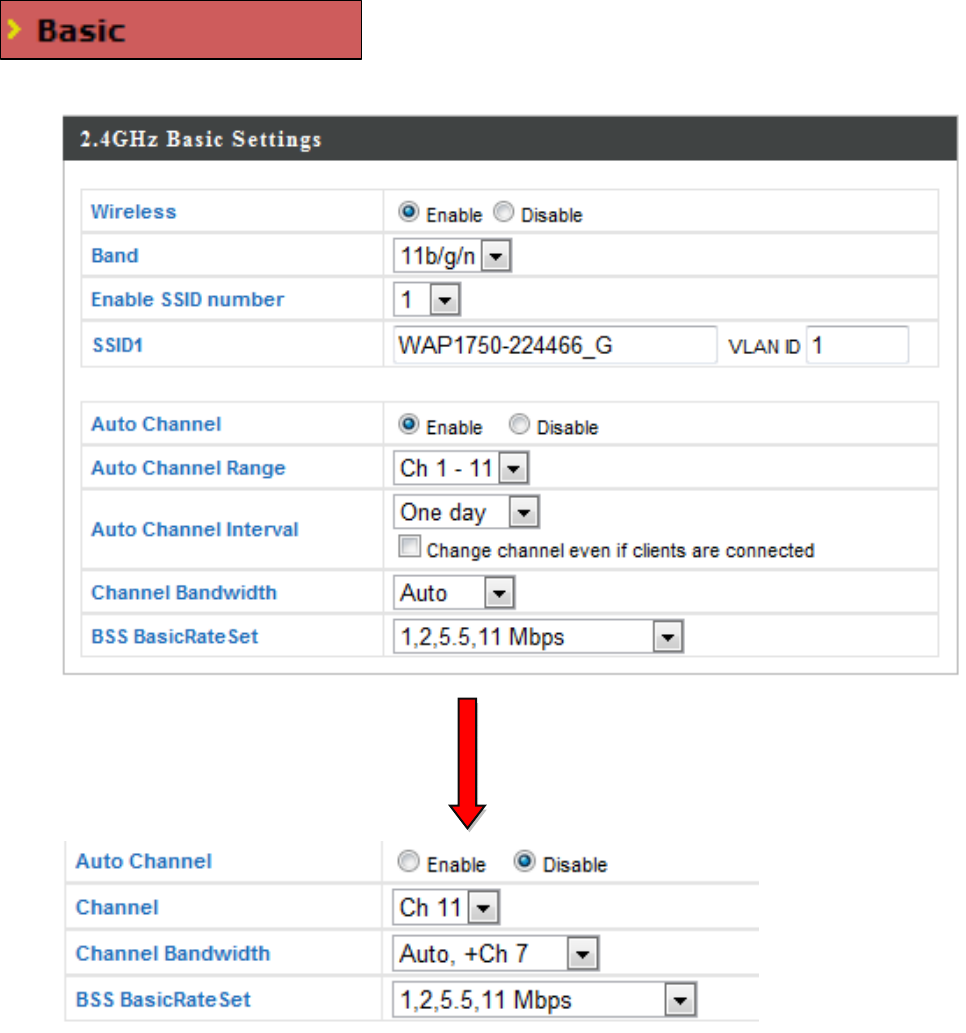Screen dimensions: 966x1033
Task: Click the Enable SSID number label
Action: (x=187, y=299)
